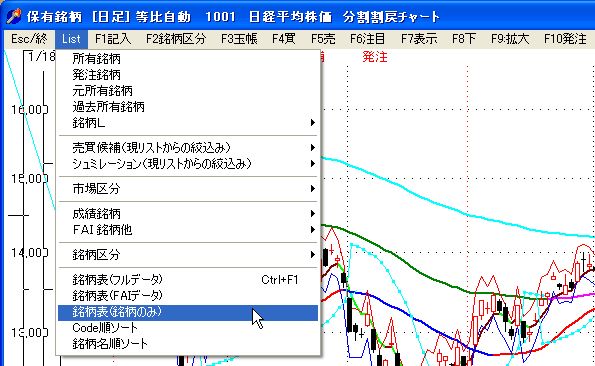The image size is (595, 366).
Task: Click the application icon in title bar
Action: (14, 16)
